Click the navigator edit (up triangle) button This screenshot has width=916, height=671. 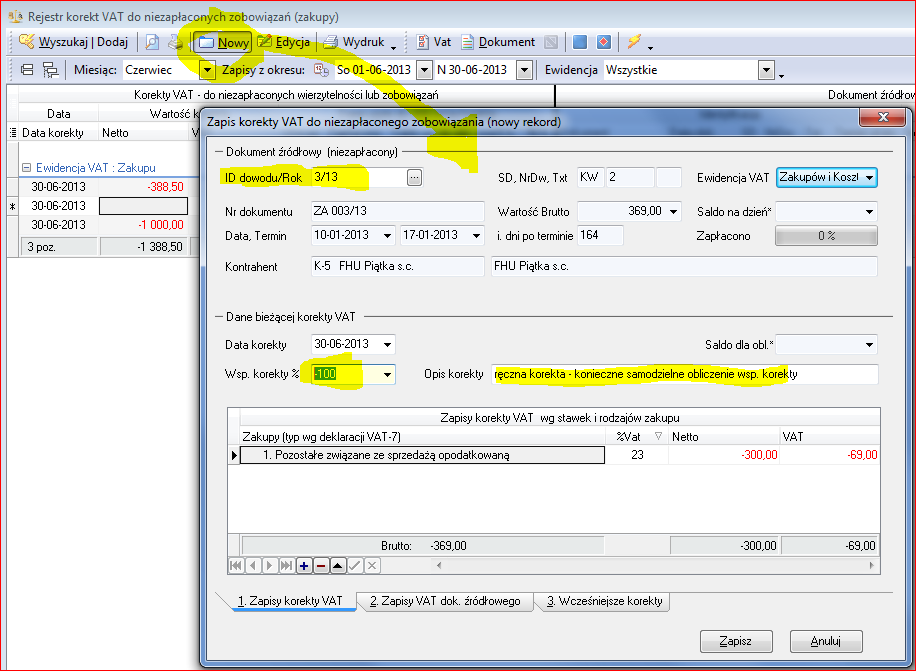(338, 565)
